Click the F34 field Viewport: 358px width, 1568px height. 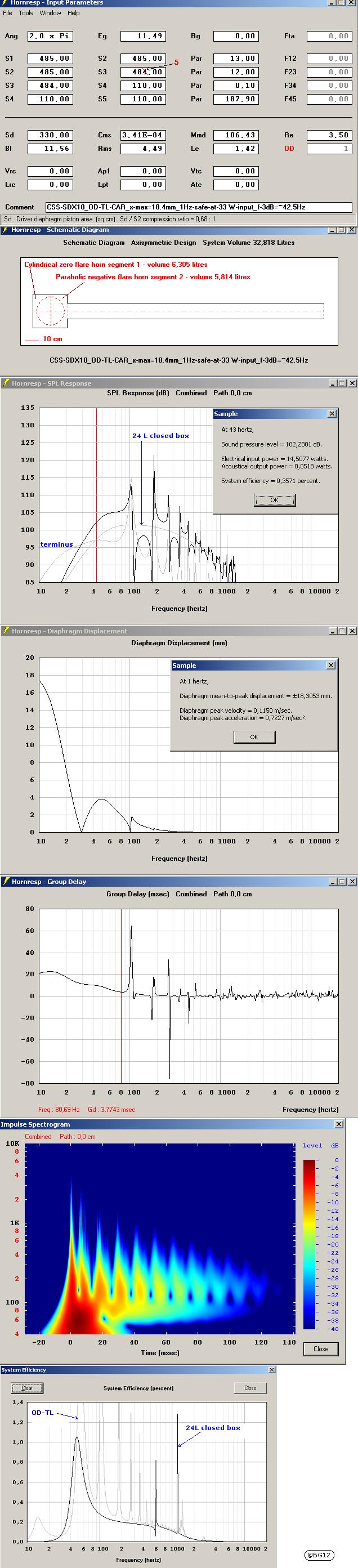(329, 85)
